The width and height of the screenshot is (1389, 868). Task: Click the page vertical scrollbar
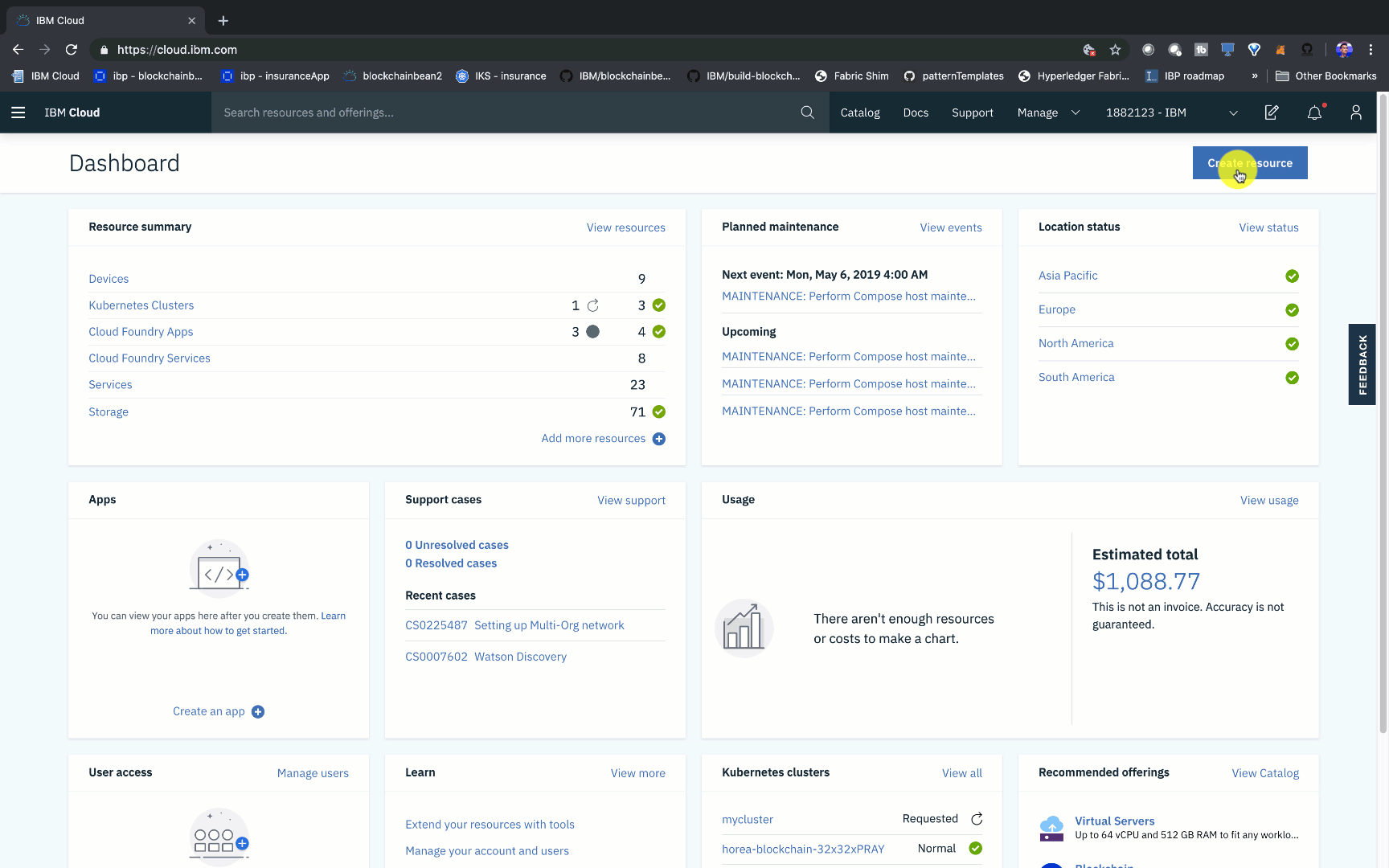(x=1383, y=414)
